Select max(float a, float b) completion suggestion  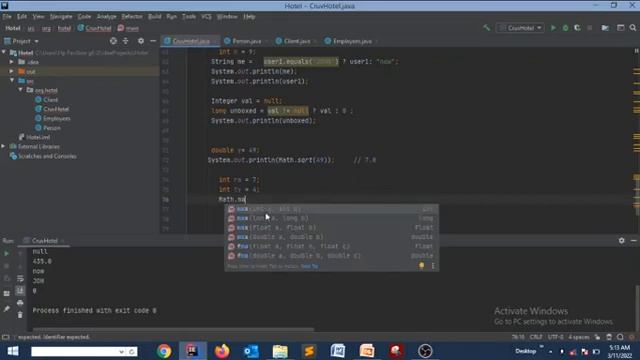click(331, 227)
